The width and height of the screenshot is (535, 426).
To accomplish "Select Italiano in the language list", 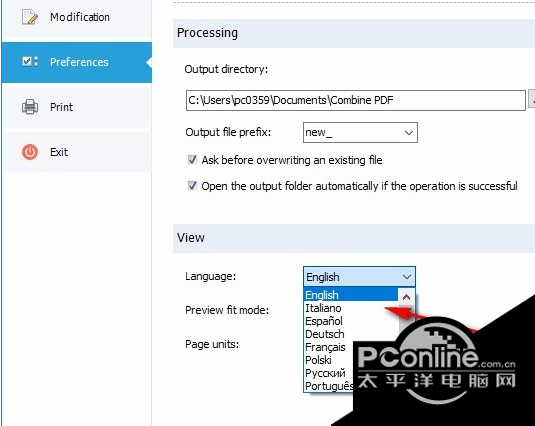I will coord(351,308).
